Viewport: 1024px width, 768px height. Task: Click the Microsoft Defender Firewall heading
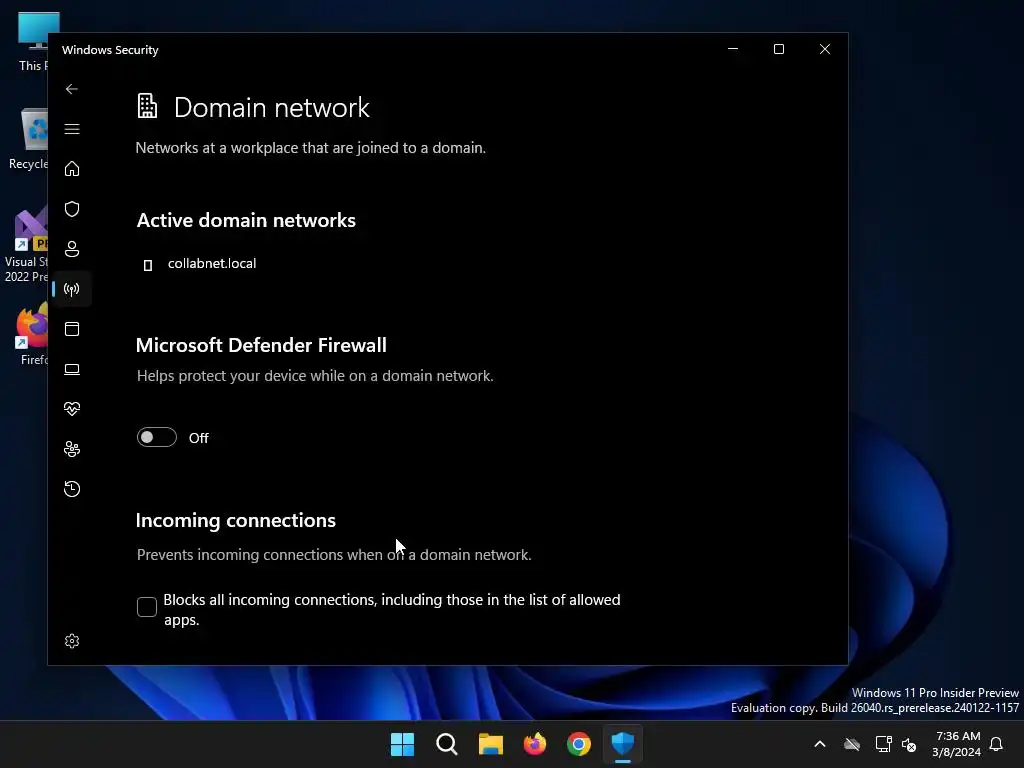(x=261, y=345)
